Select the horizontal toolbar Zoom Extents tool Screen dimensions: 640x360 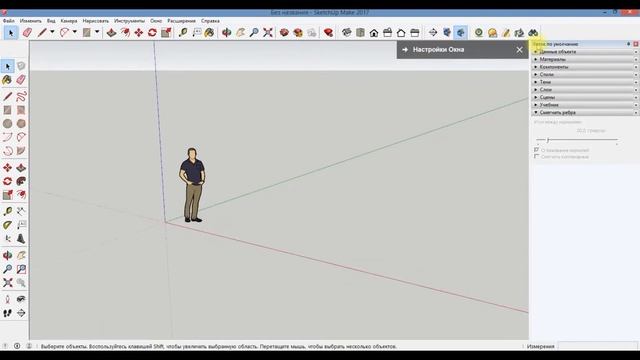pyautogui.click(x=268, y=32)
